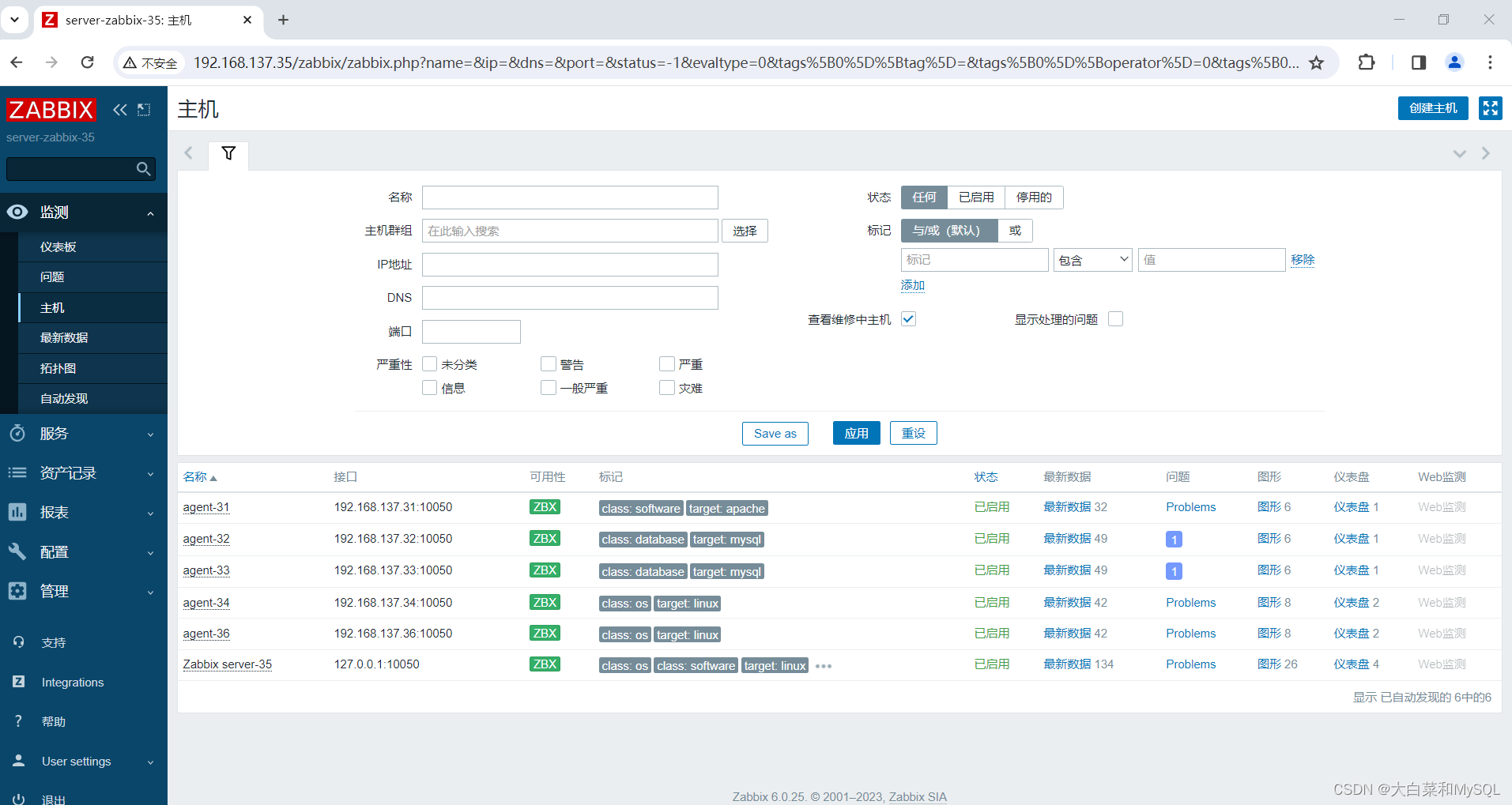The image size is (1512, 805).
Task: Click the user icon for User settings
Action: (19, 760)
